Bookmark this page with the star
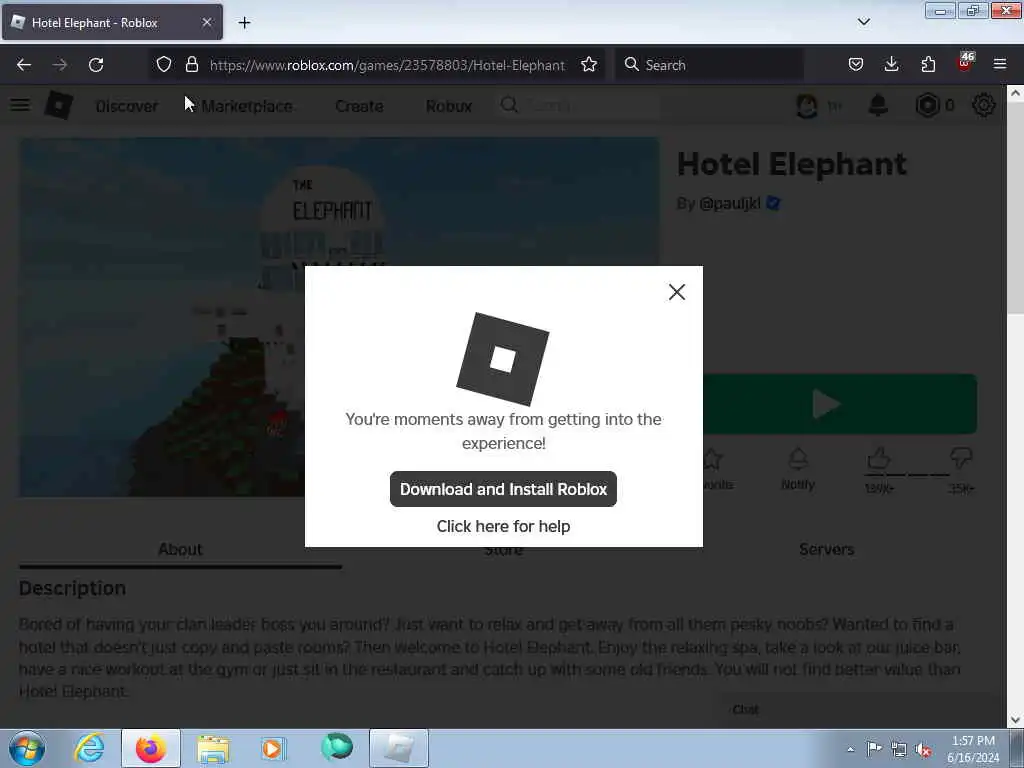 point(589,65)
